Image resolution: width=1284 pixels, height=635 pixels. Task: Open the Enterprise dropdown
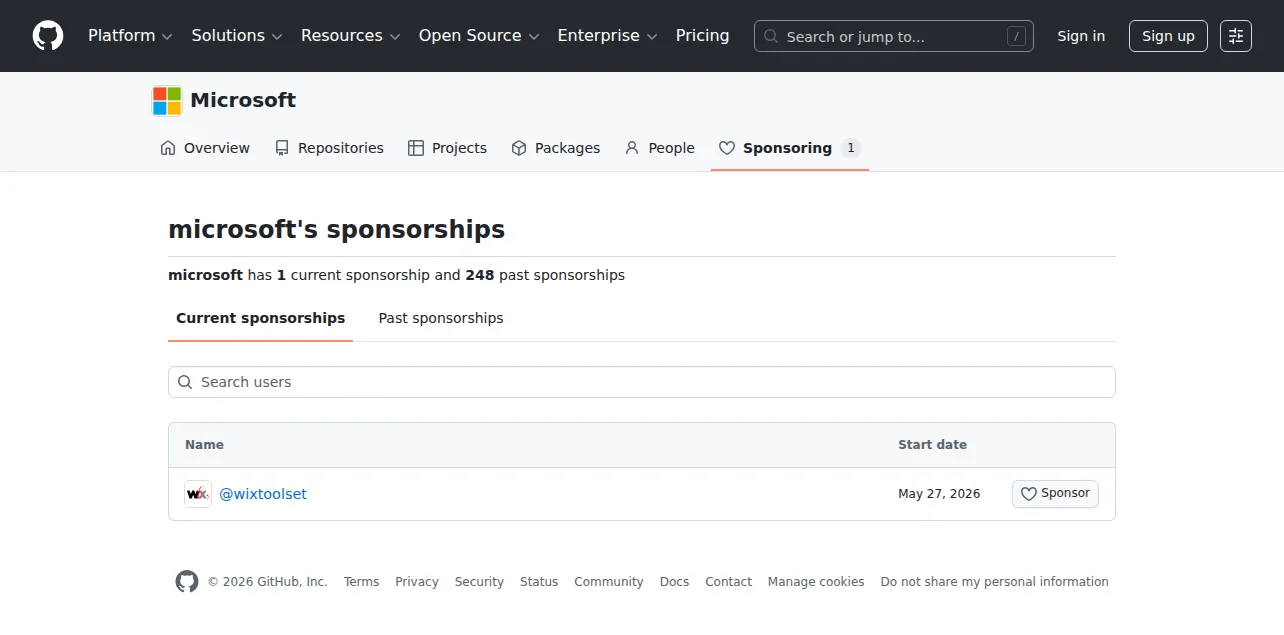pos(607,36)
